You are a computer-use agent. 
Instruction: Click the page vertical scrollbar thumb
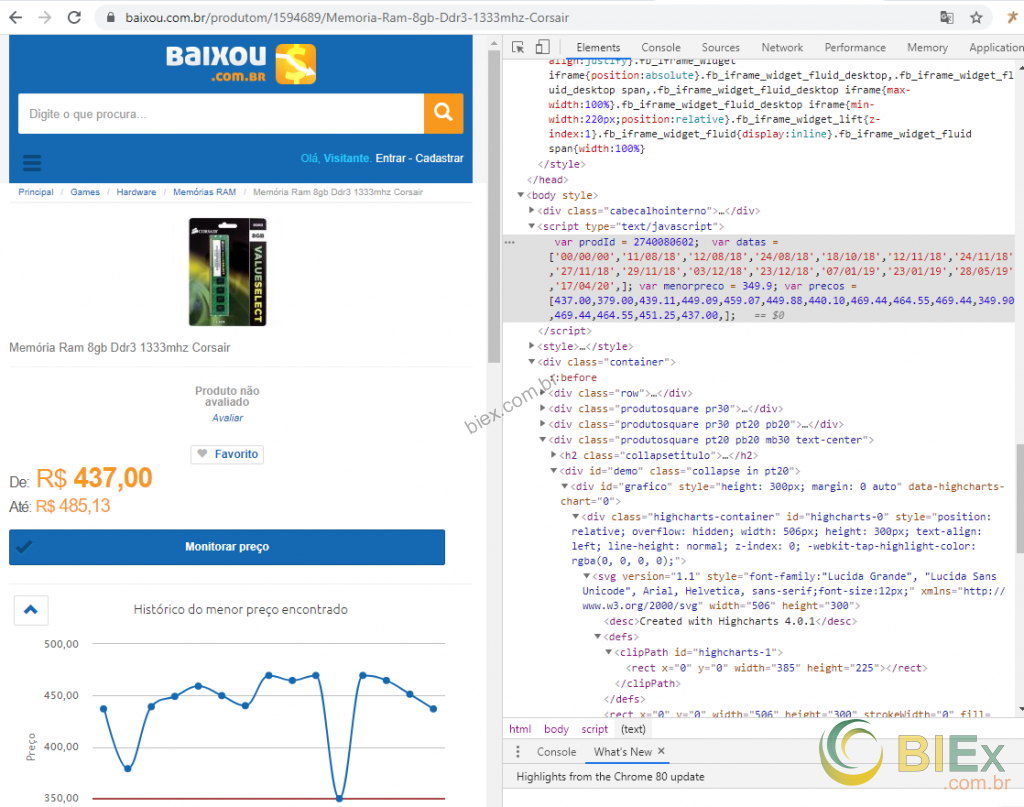click(494, 206)
